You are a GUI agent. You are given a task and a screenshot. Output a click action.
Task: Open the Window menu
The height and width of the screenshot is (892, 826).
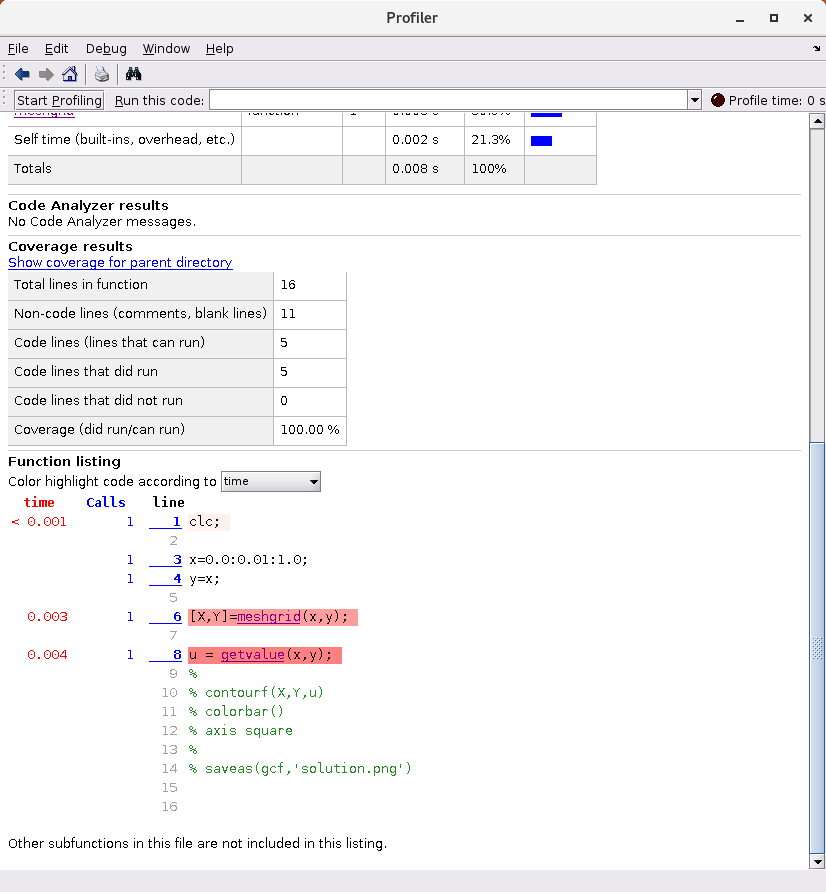pos(166,49)
